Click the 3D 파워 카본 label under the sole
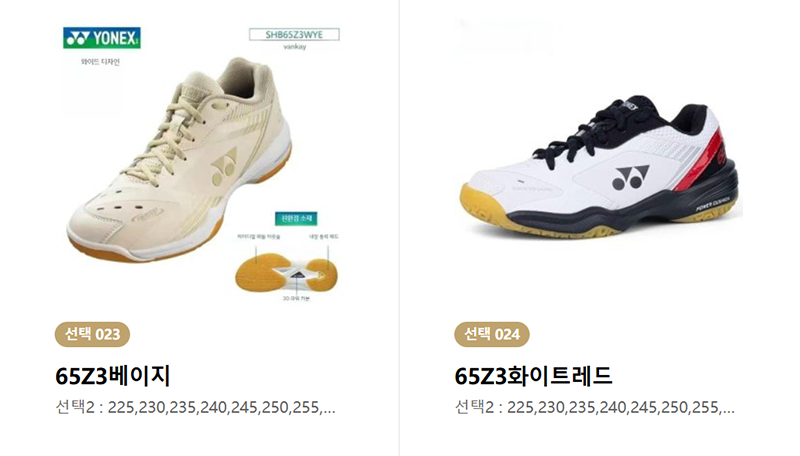800x456 pixels. [296, 298]
